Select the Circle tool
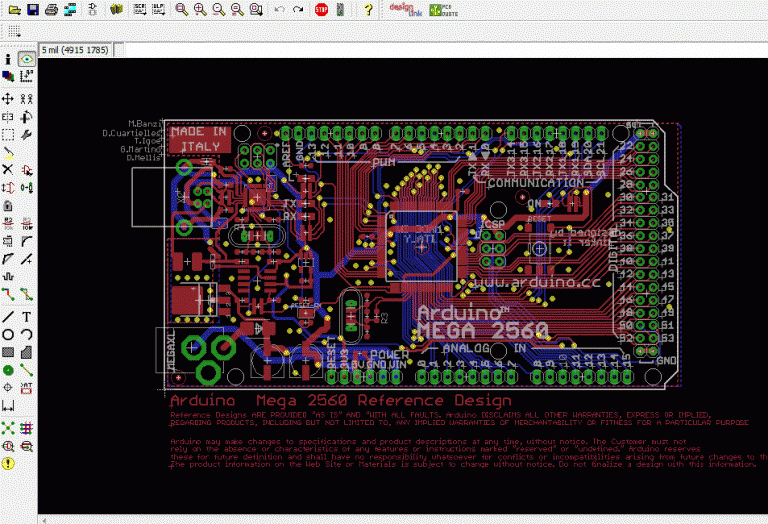Viewport: 768px width, 524px height. tap(8, 334)
